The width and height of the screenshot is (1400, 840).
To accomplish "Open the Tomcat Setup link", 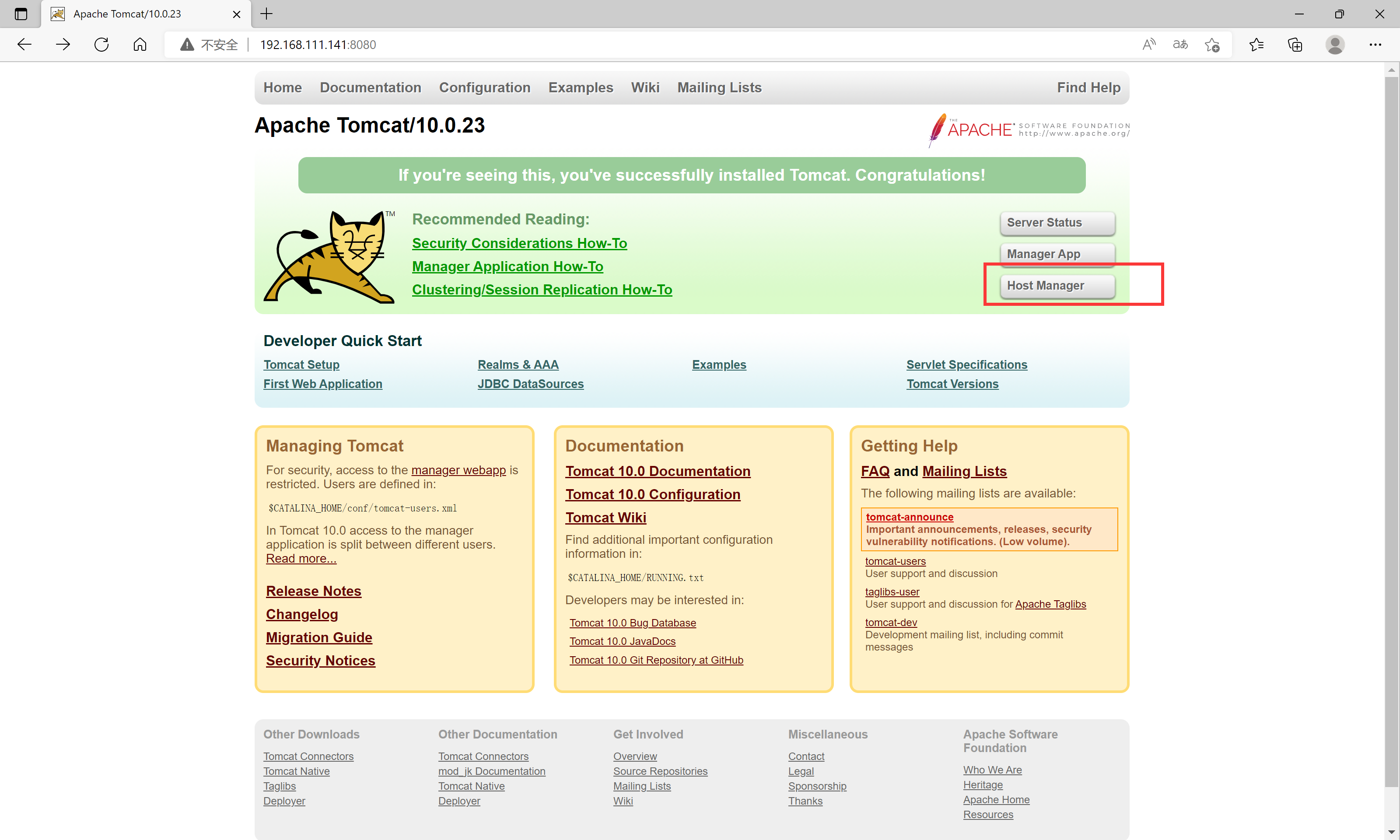I will point(301,365).
